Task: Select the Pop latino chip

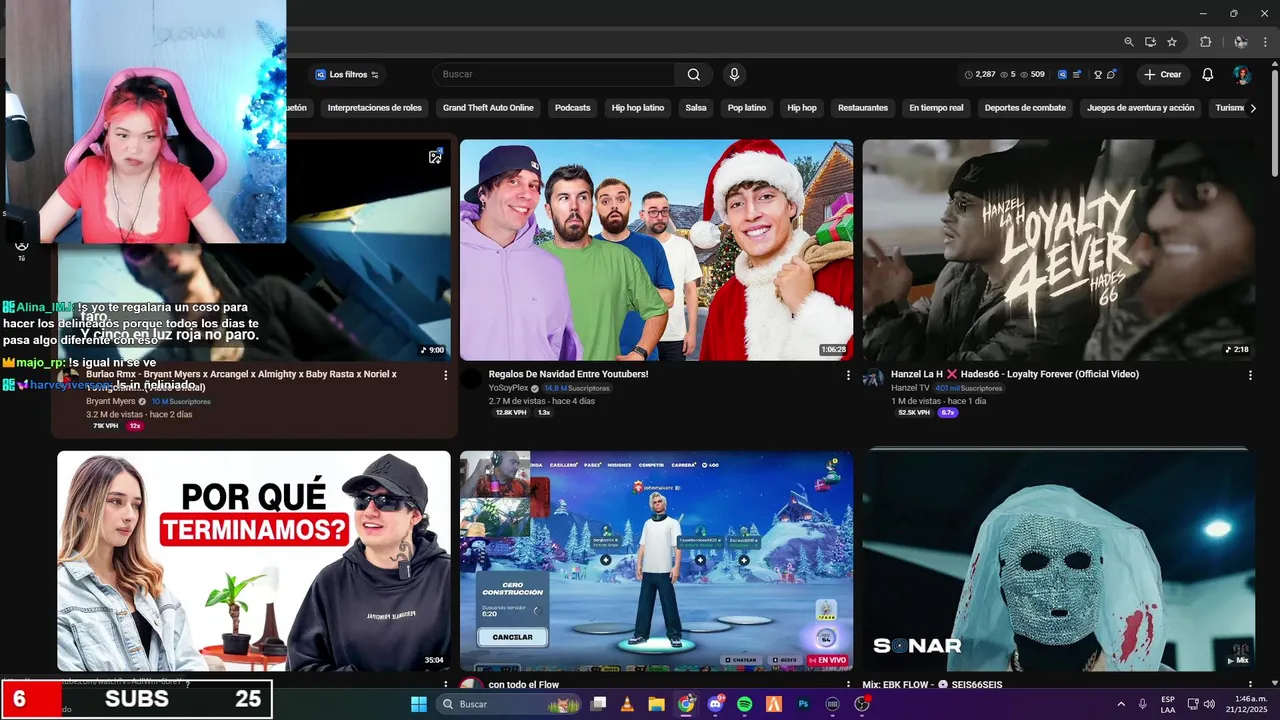Action: pyautogui.click(x=747, y=108)
